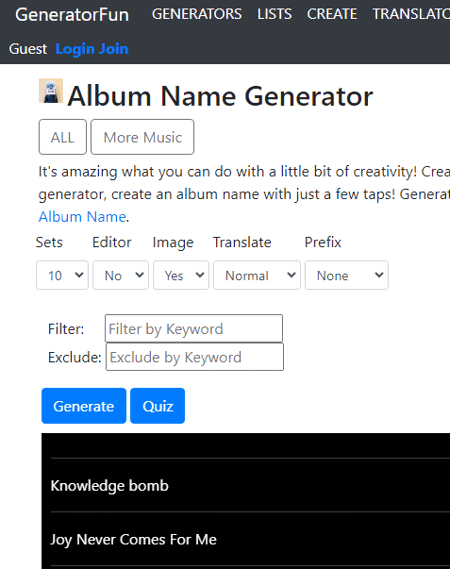Open the GENERATORS menu
450x569 pixels.
click(x=197, y=14)
